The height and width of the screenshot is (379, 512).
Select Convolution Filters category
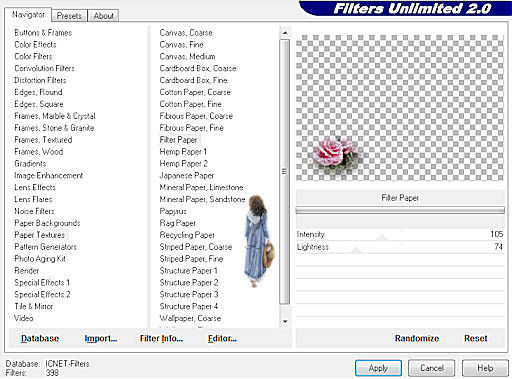[44, 68]
